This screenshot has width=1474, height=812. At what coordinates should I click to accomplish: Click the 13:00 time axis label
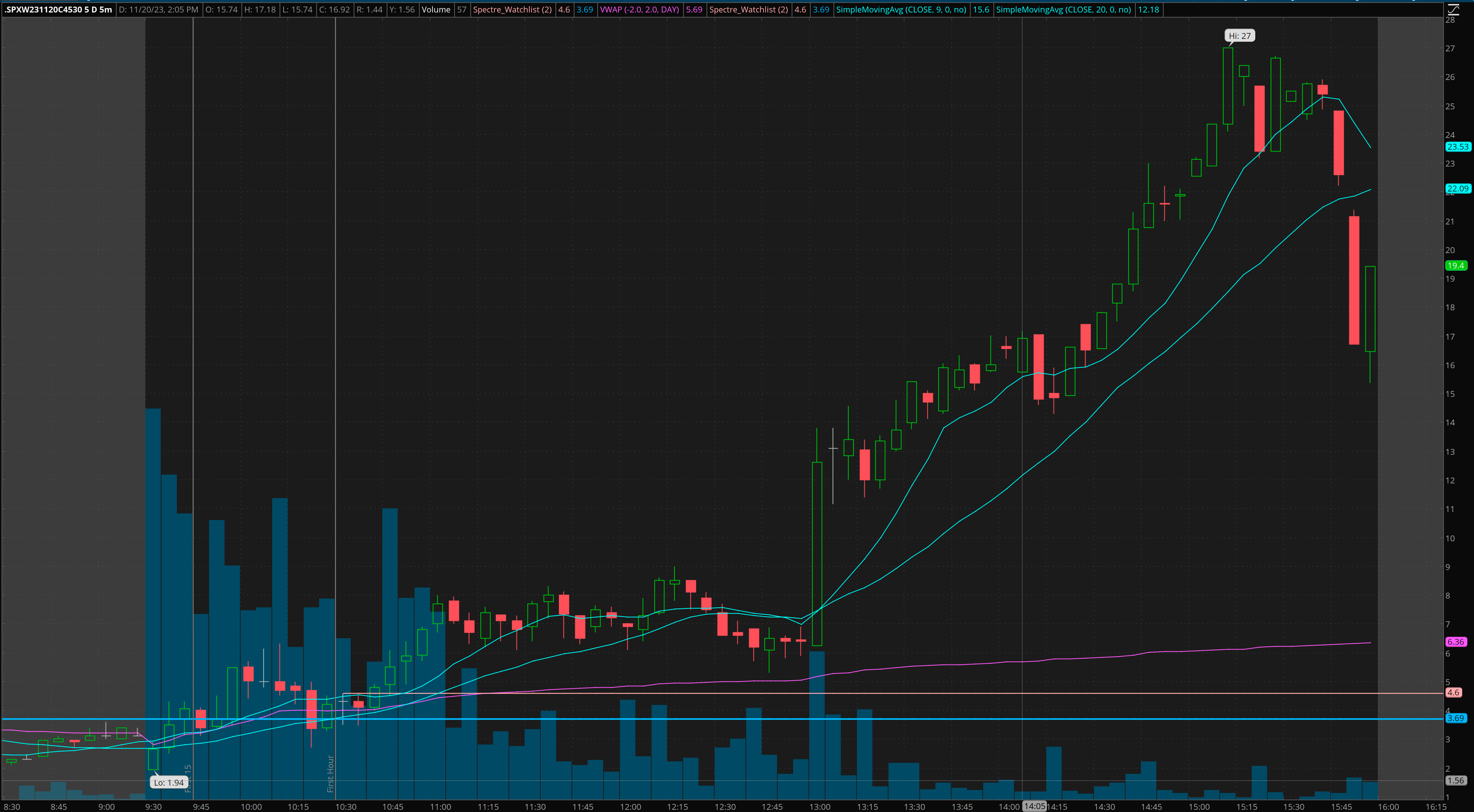pyautogui.click(x=820, y=807)
